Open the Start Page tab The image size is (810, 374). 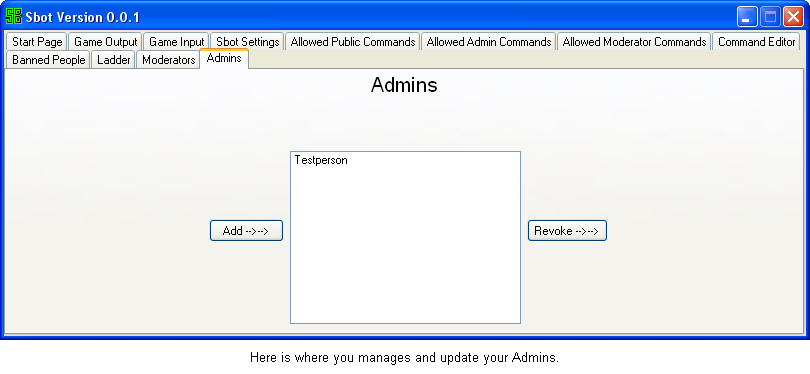(37, 42)
